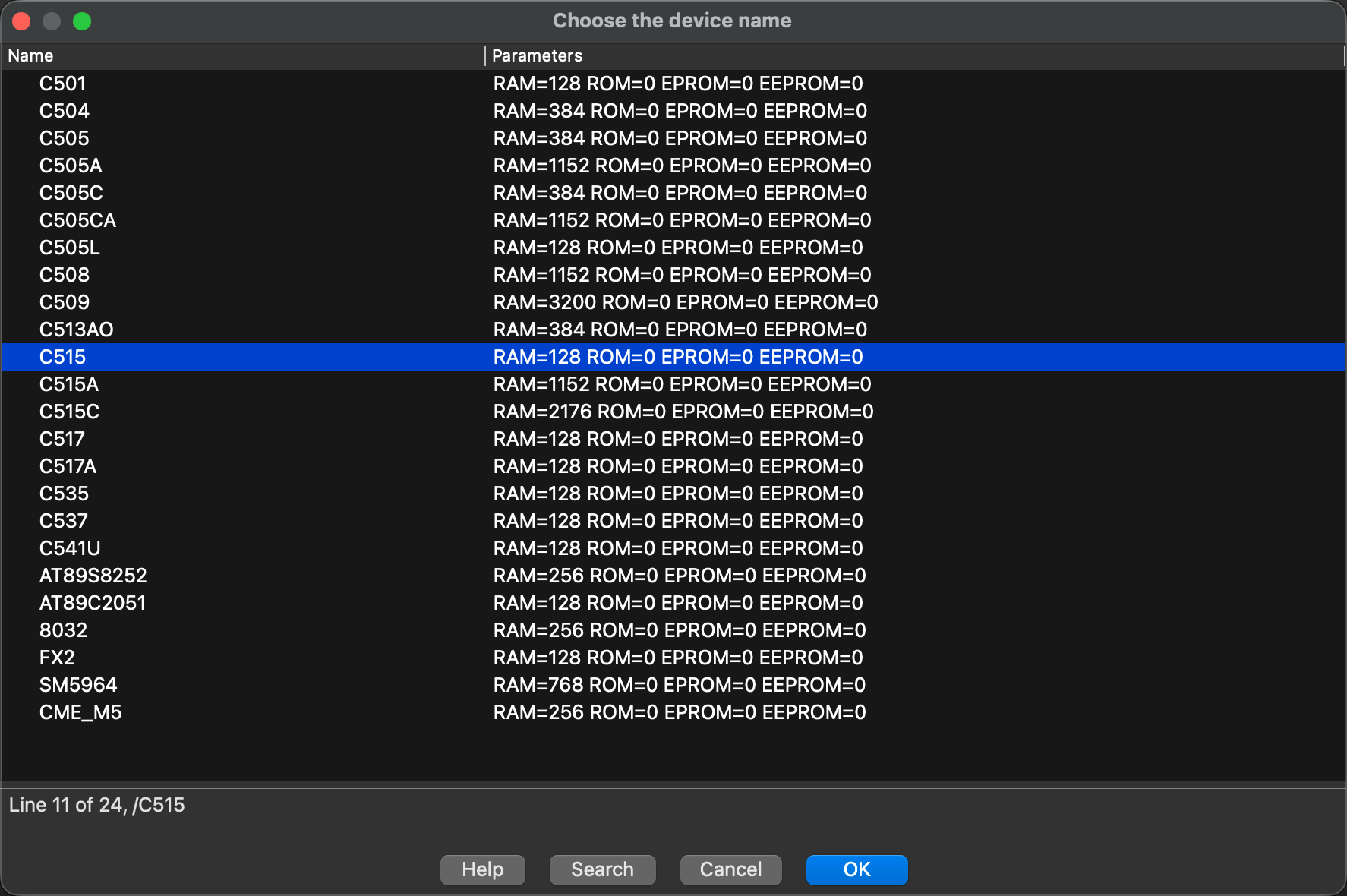
Task: Pick the C541U device entry
Action: pos(70,548)
